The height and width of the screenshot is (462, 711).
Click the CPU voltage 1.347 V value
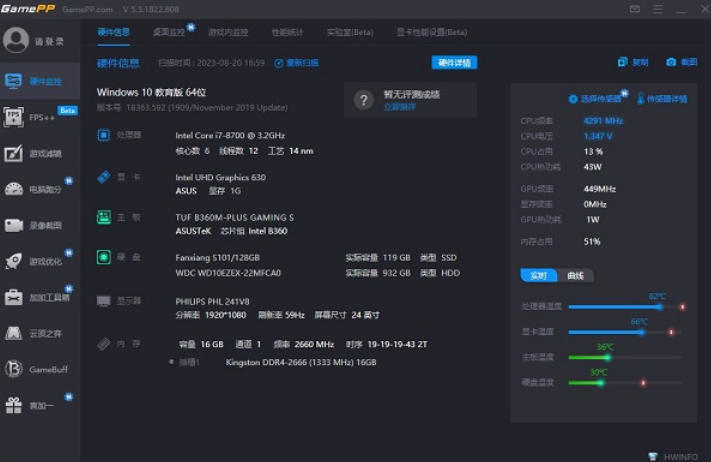(598, 136)
